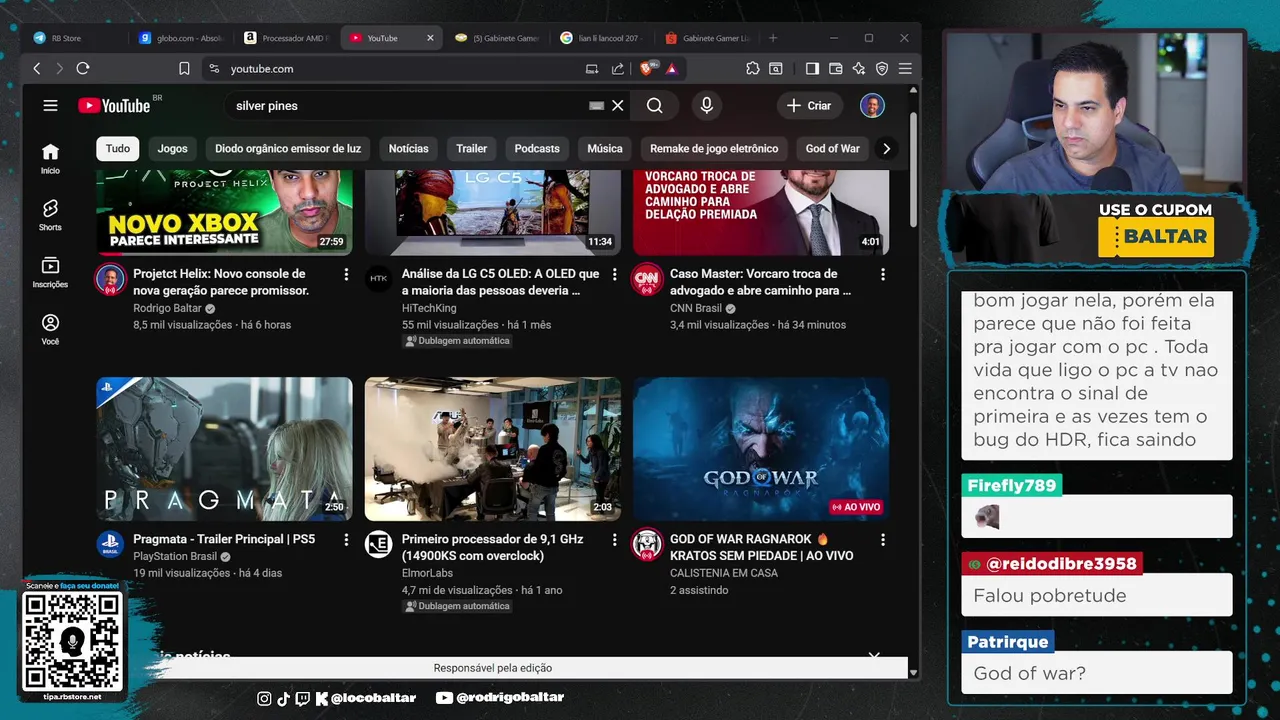Open Brave Wallet icon

coord(836,68)
